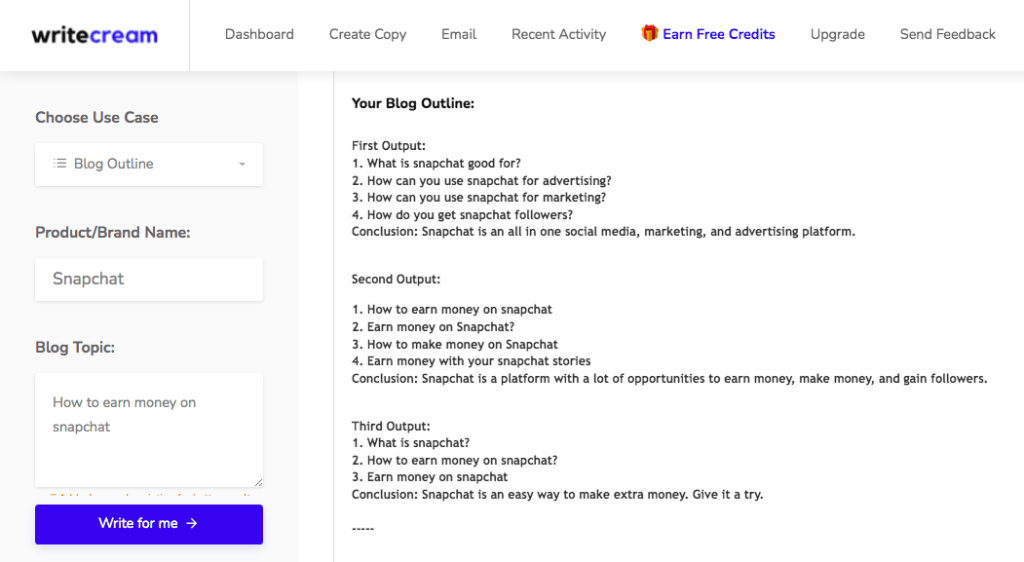Go to Create Copy in navigation

click(368, 34)
